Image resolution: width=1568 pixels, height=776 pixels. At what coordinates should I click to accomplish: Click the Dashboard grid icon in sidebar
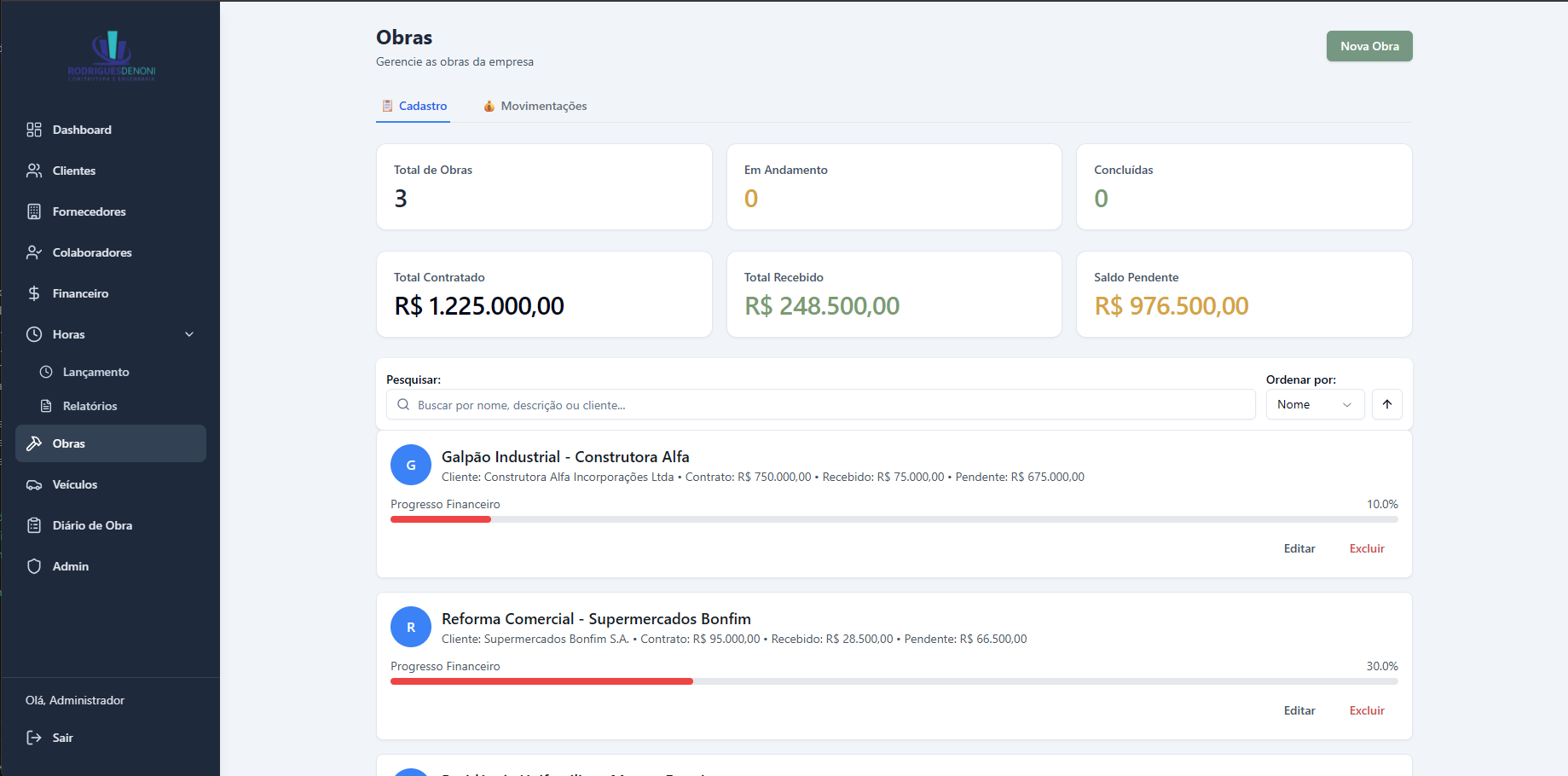pos(34,130)
